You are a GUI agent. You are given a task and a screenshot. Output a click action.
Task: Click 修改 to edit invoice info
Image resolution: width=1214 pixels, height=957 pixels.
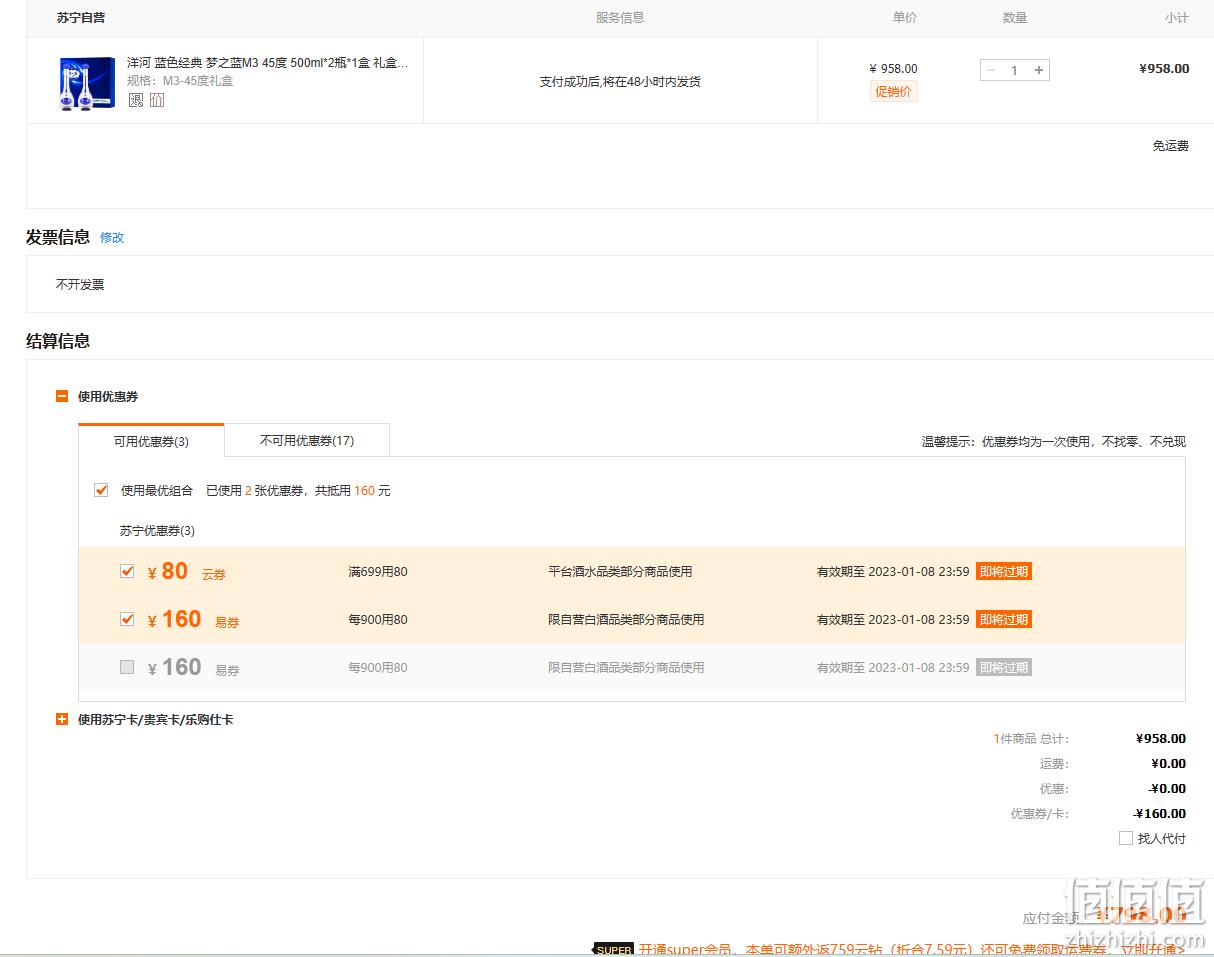pos(112,238)
